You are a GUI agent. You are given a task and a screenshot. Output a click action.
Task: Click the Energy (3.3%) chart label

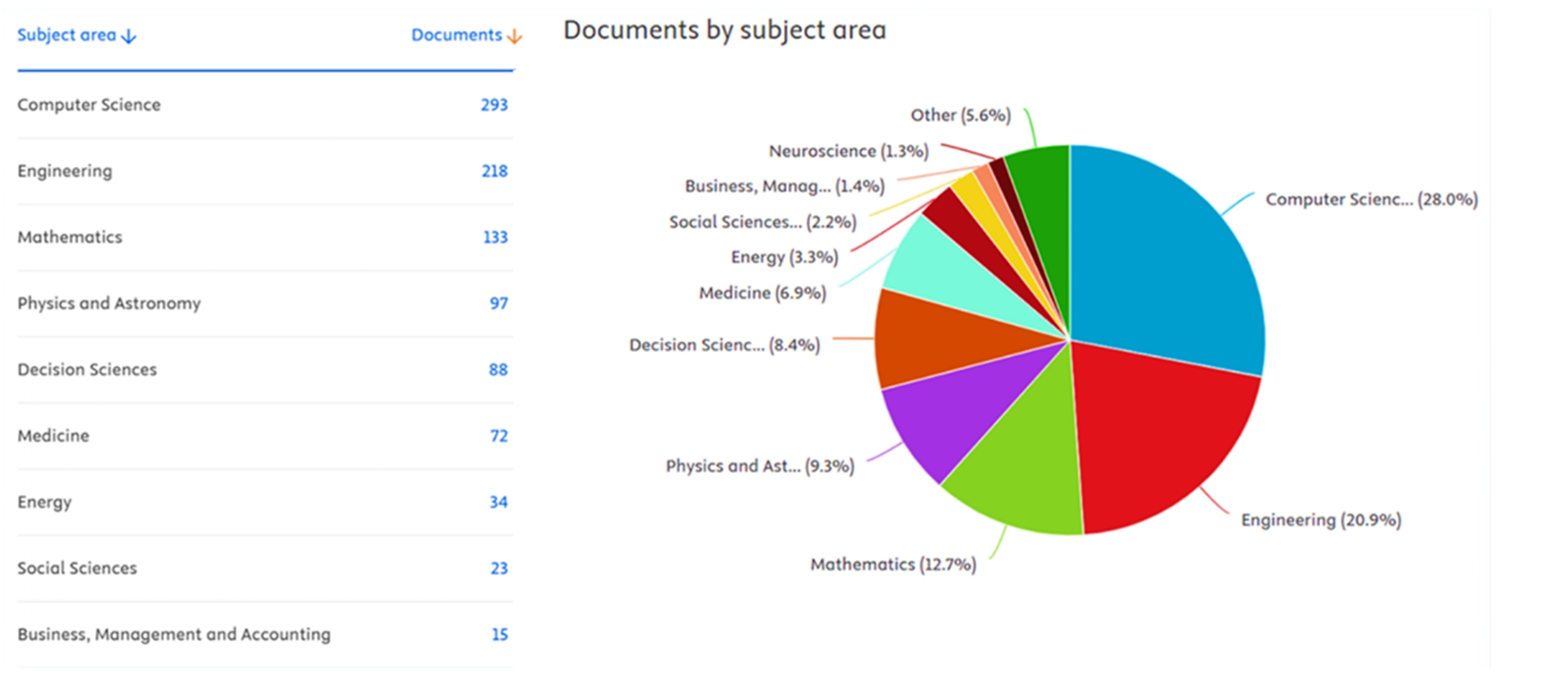(784, 258)
